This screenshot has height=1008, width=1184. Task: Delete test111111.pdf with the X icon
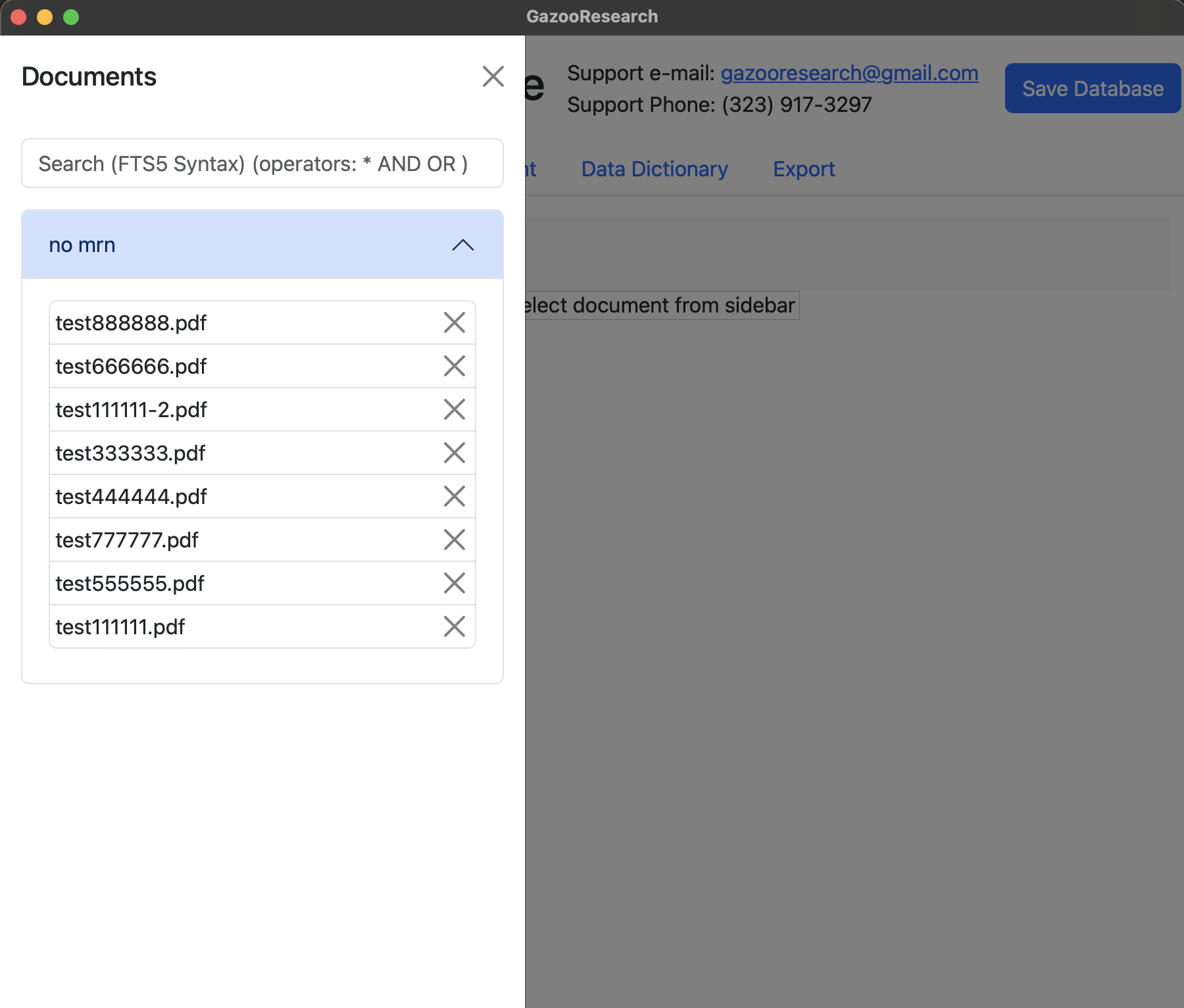(x=454, y=626)
